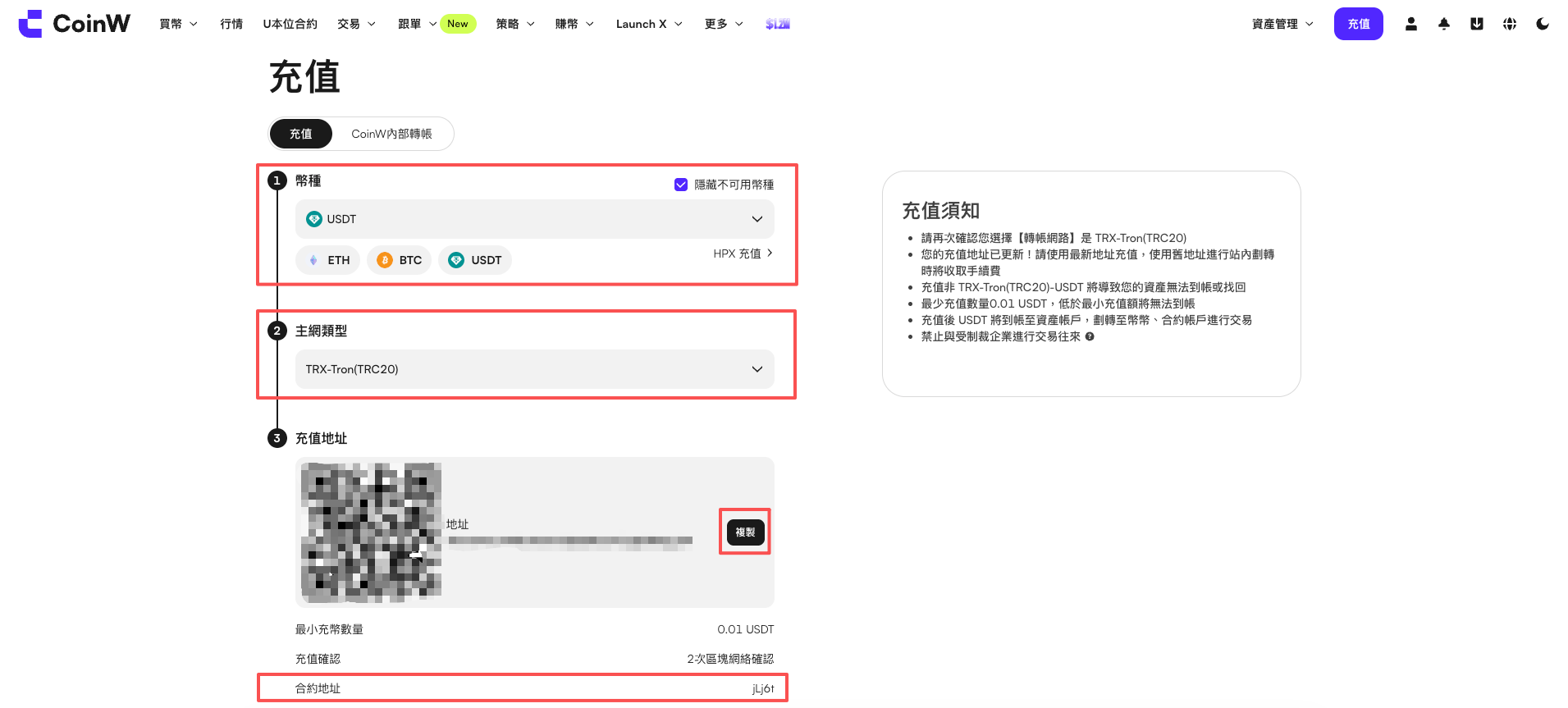The image size is (1568, 708).
Task: Click the help icon beside the sanctions notice
Action: coord(1090,336)
